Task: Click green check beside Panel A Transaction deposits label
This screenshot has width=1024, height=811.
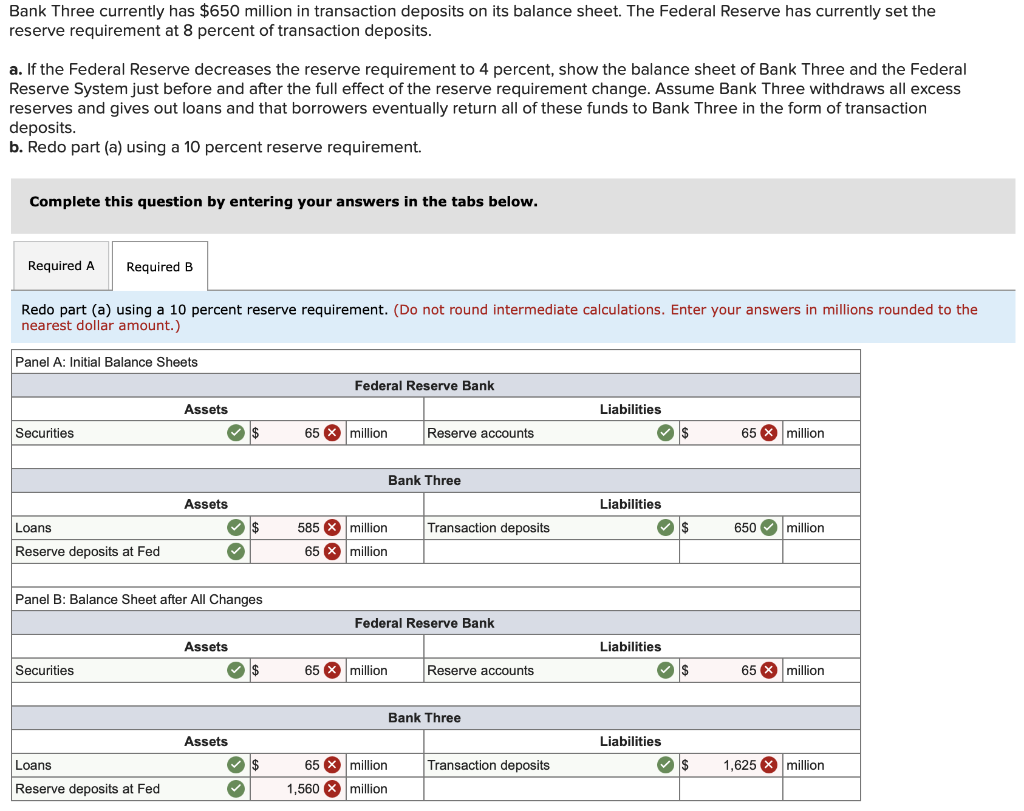Action: 665,528
